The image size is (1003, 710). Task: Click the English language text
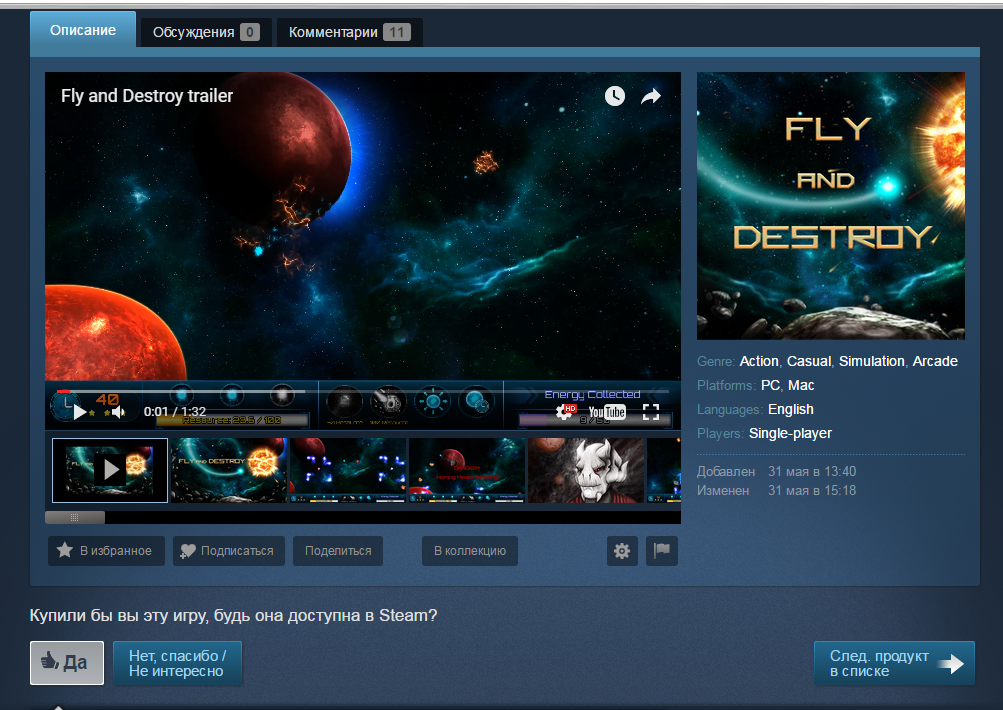[x=791, y=409]
